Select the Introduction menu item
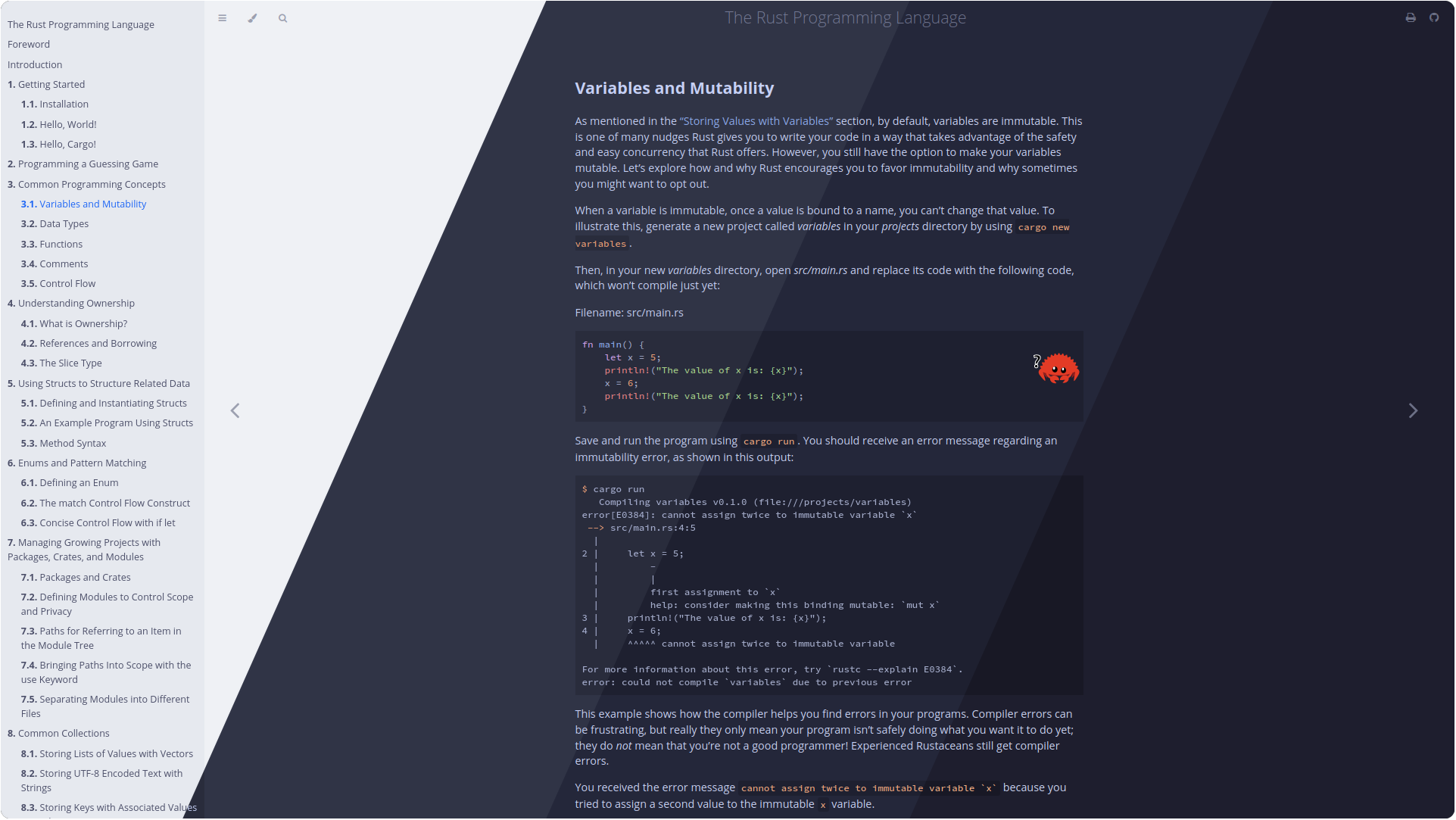 [34, 64]
